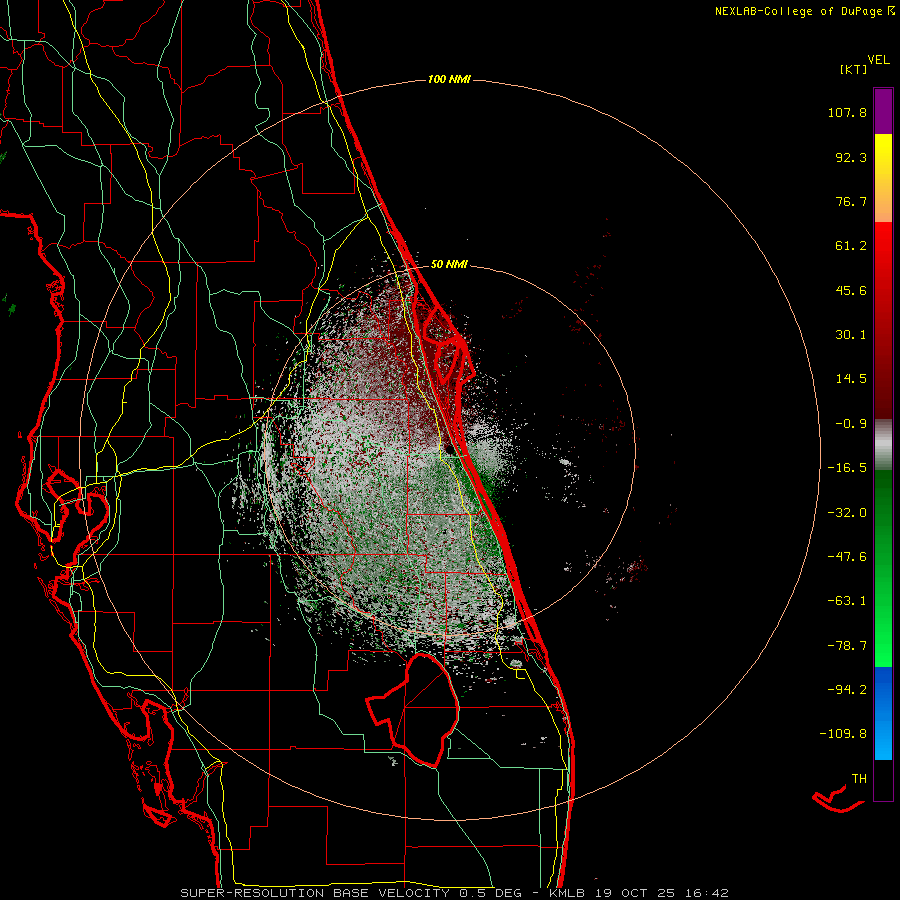This screenshot has width=900, height=900.
Task: Click the NEXLAB-College of DuPage credit text
Action: pyautogui.click(x=804, y=11)
